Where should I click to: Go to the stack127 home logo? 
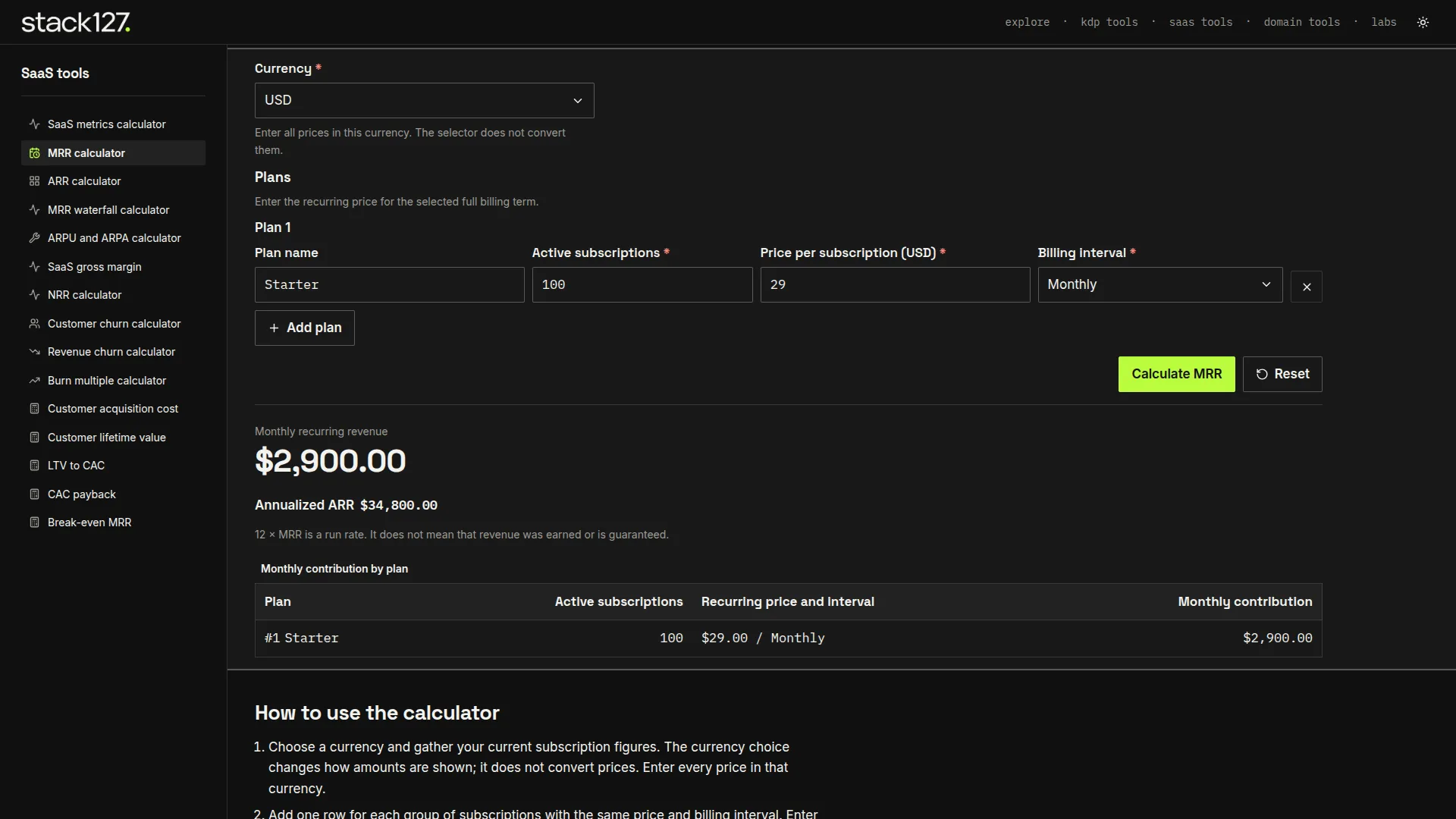[76, 22]
